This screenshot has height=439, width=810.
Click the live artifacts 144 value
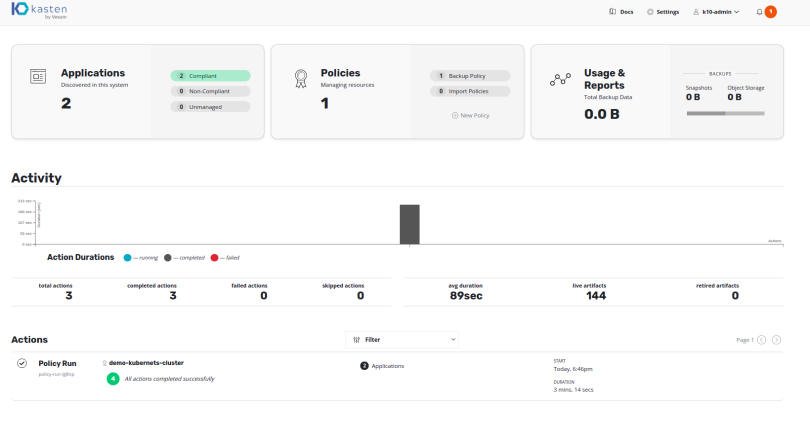click(x=596, y=296)
